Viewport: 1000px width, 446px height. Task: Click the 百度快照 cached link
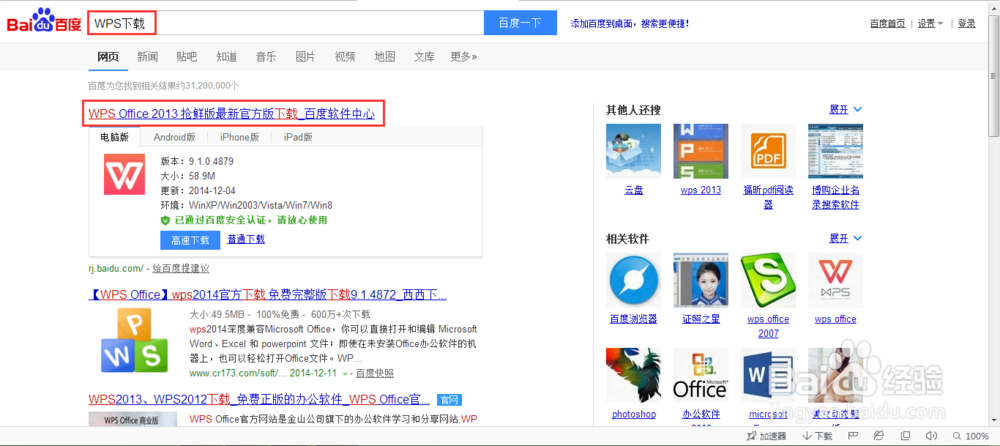(x=374, y=374)
